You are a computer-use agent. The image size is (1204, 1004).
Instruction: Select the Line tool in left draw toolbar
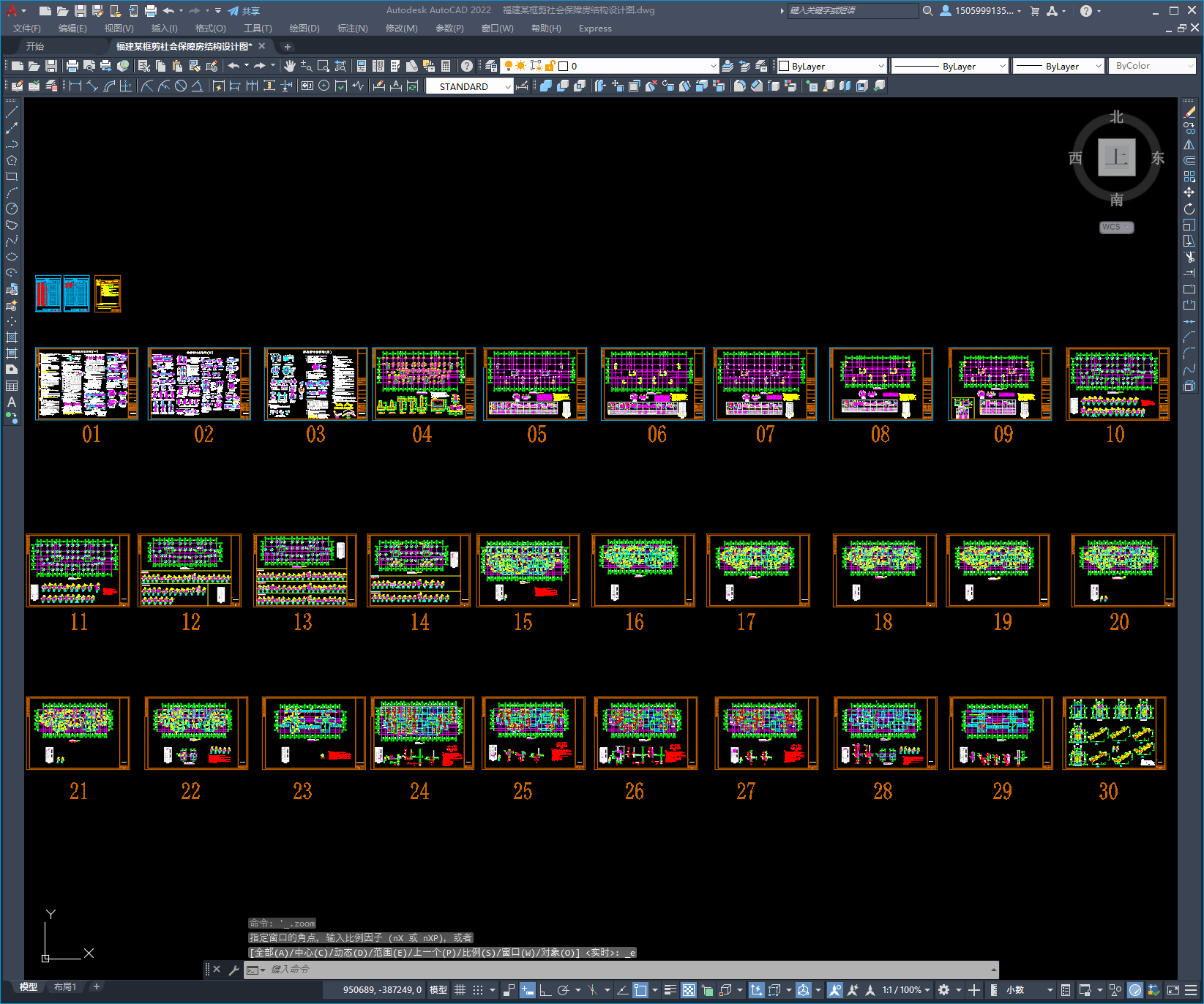coord(12,112)
